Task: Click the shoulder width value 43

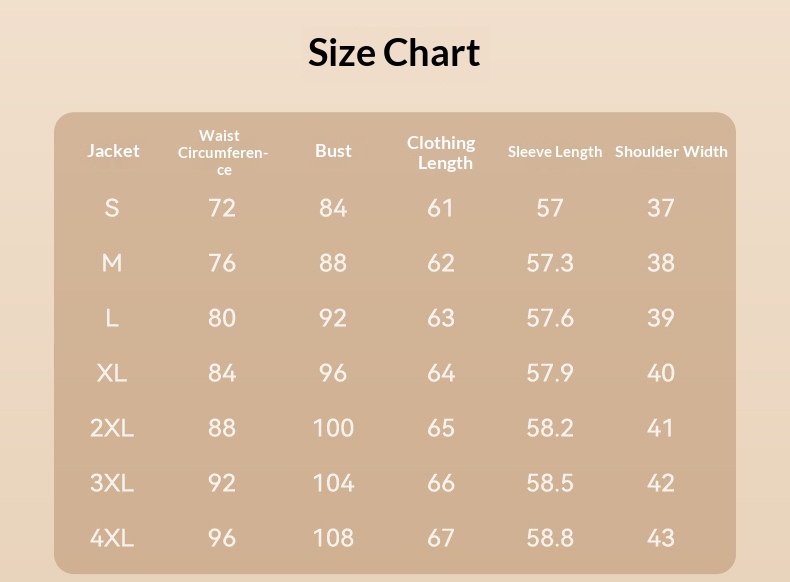Action: coord(661,538)
